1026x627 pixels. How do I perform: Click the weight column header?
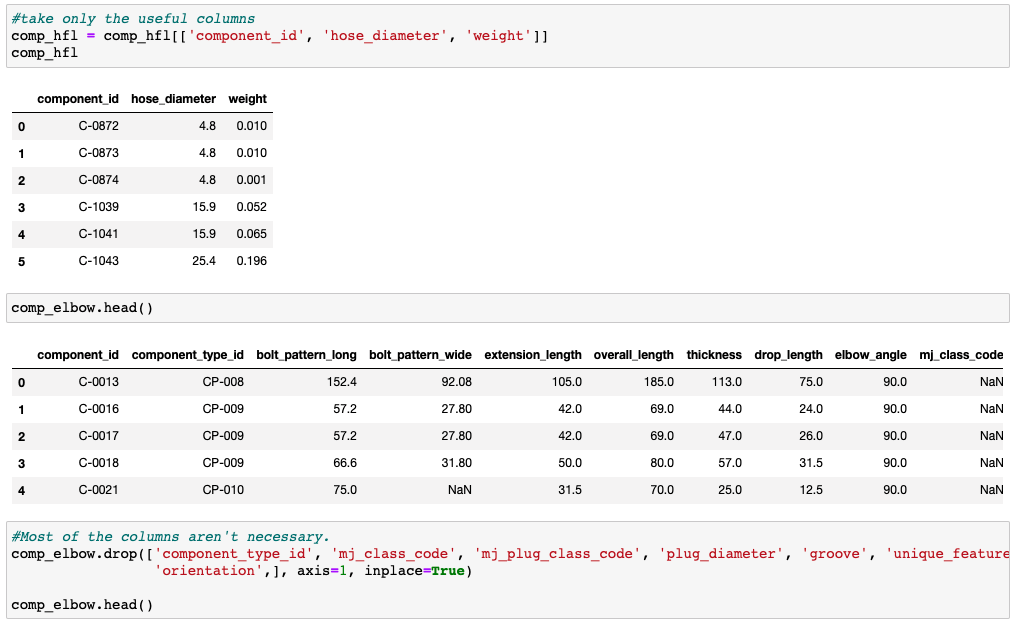[x=247, y=99]
